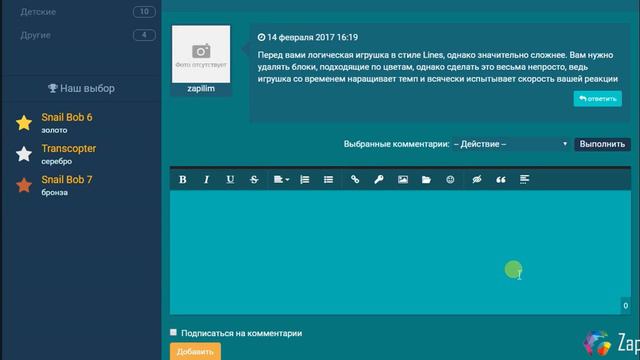Open text alignment dropdown in toolbar
The width and height of the screenshot is (640, 360).
(281, 180)
